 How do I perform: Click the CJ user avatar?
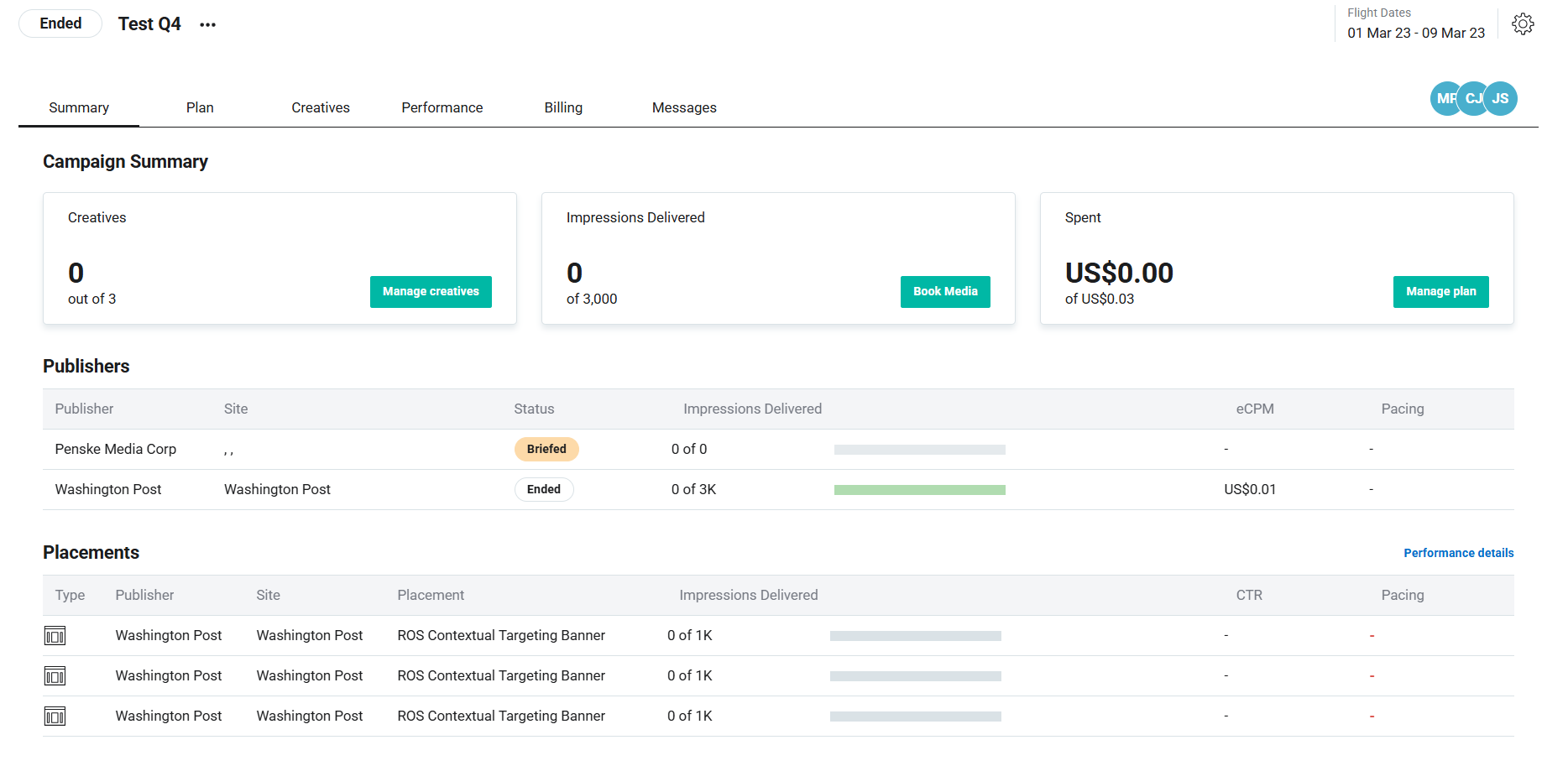pos(1473,98)
